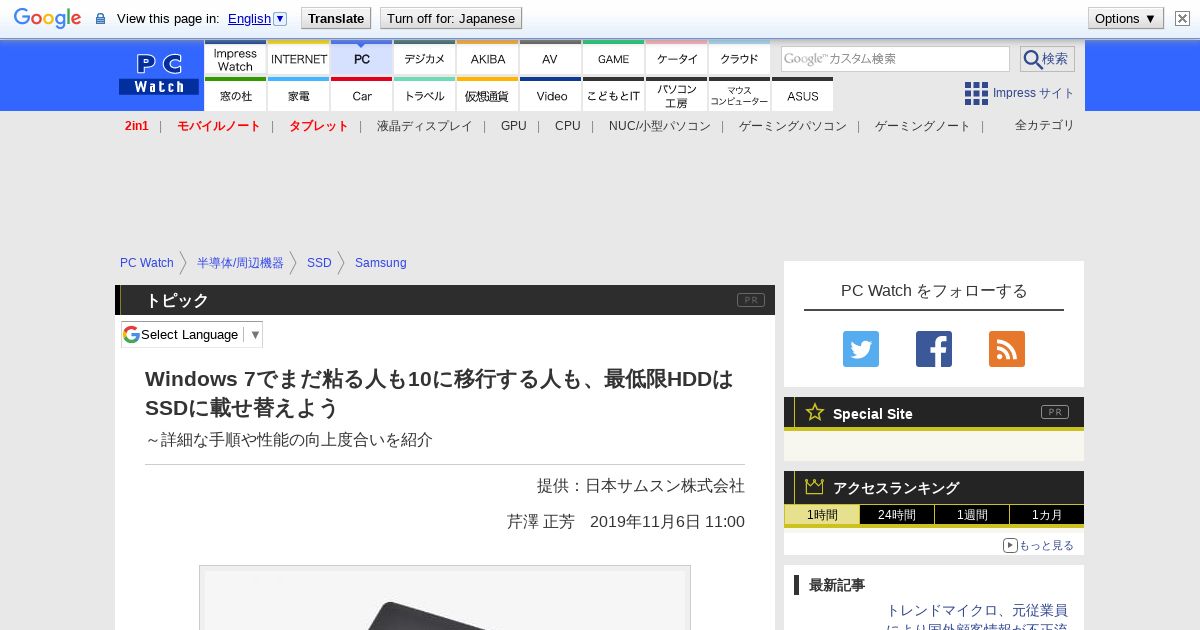Click the 2in1 category link
This screenshot has width=1200, height=630.
click(137, 126)
